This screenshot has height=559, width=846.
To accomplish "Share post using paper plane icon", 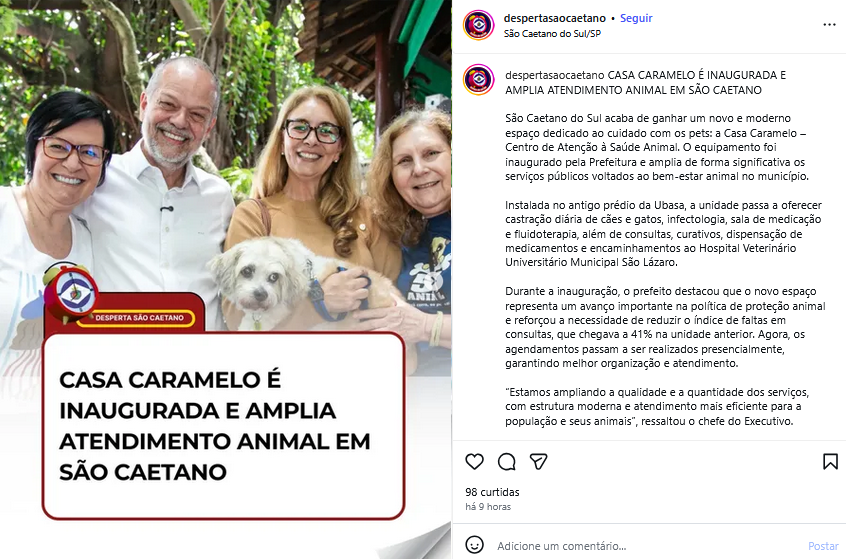I will tap(538, 461).
